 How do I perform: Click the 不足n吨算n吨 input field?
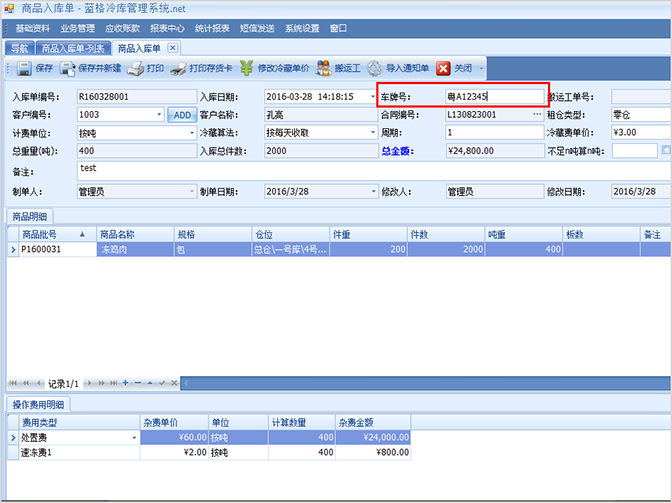(635, 151)
